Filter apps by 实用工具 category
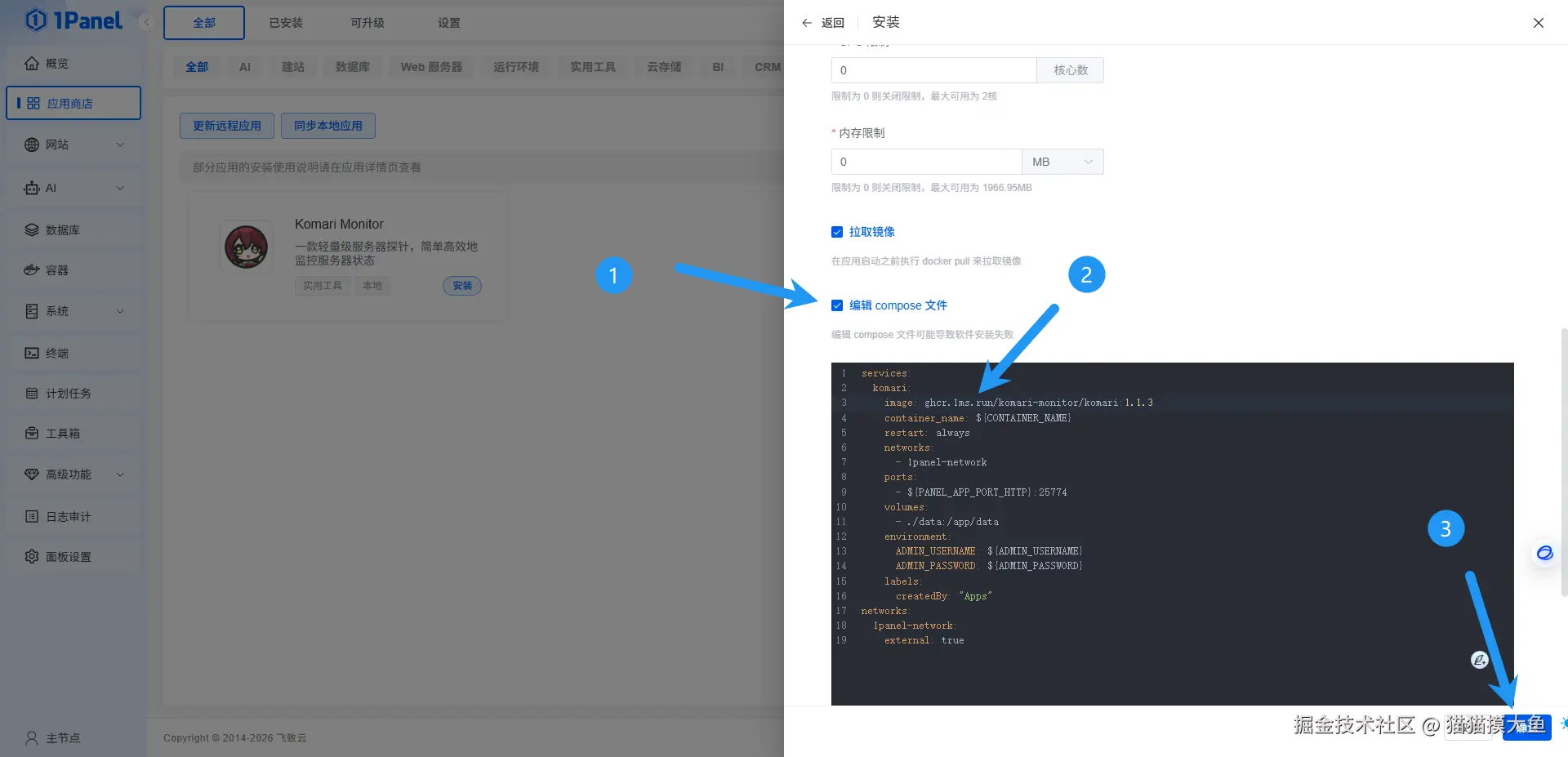The image size is (1568, 757). pos(593,67)
